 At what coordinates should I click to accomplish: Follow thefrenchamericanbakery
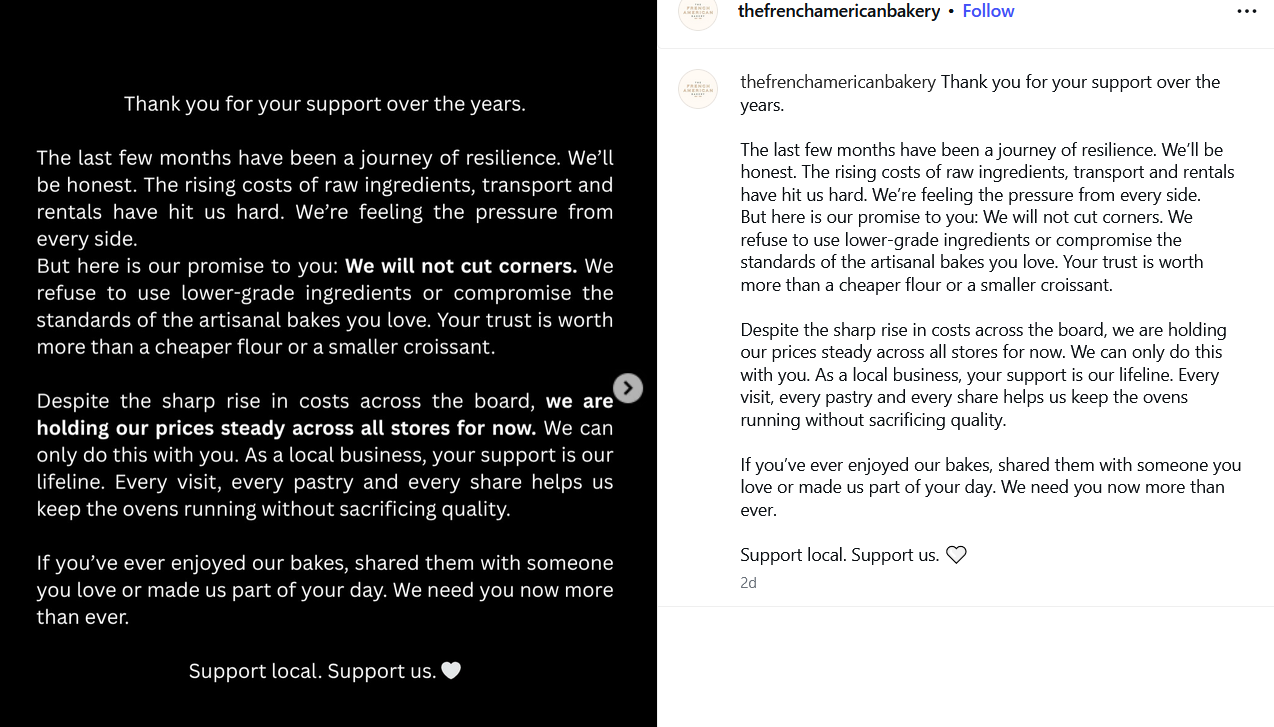988,11
